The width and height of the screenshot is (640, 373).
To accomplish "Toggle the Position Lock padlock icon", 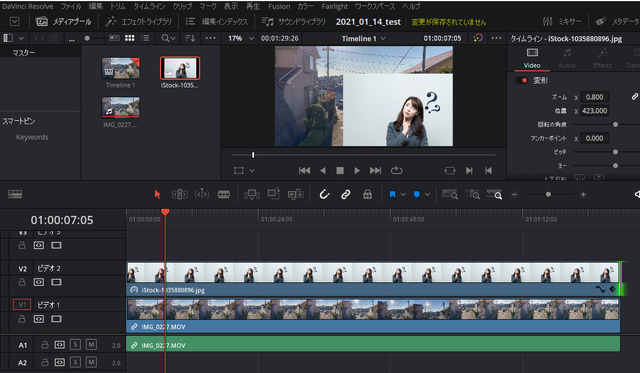I will 367,195.
